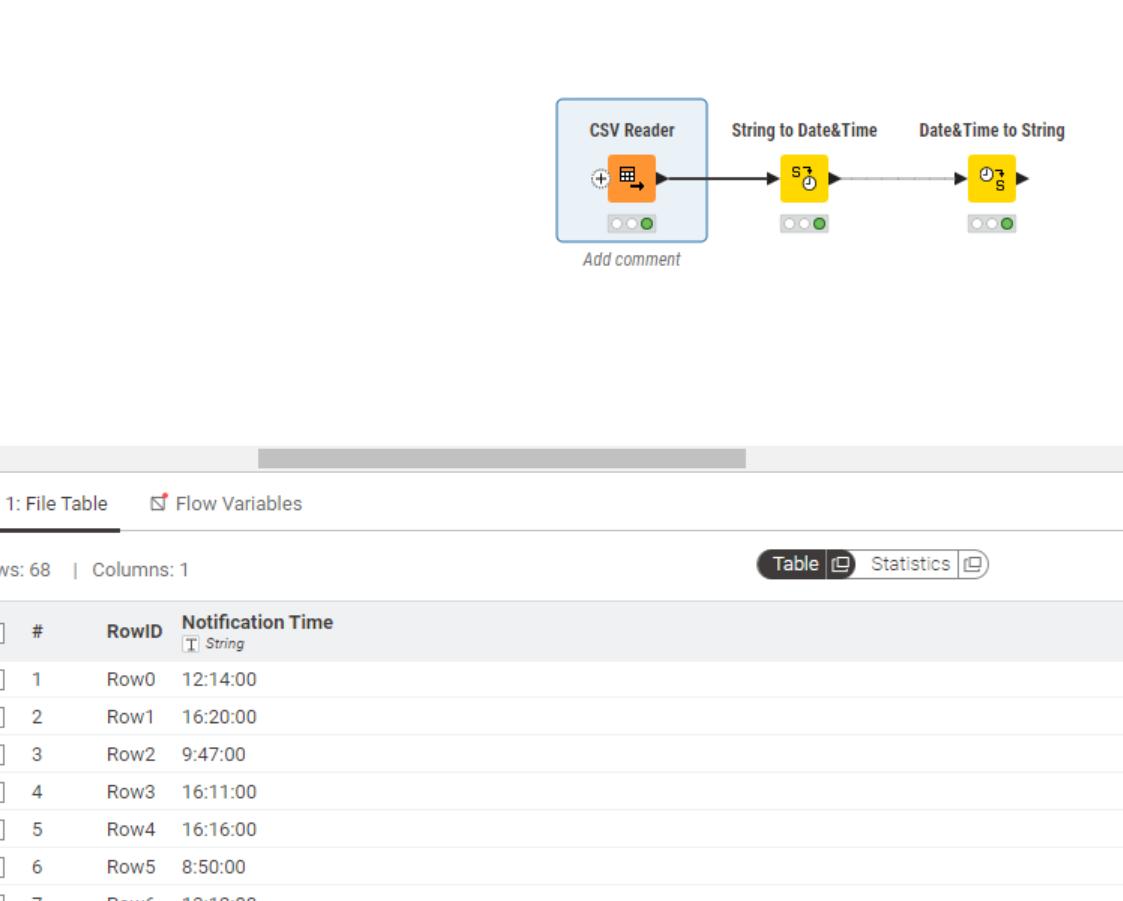
Task: Click status indicator under String to Date&Time
Action: (804, 224)
